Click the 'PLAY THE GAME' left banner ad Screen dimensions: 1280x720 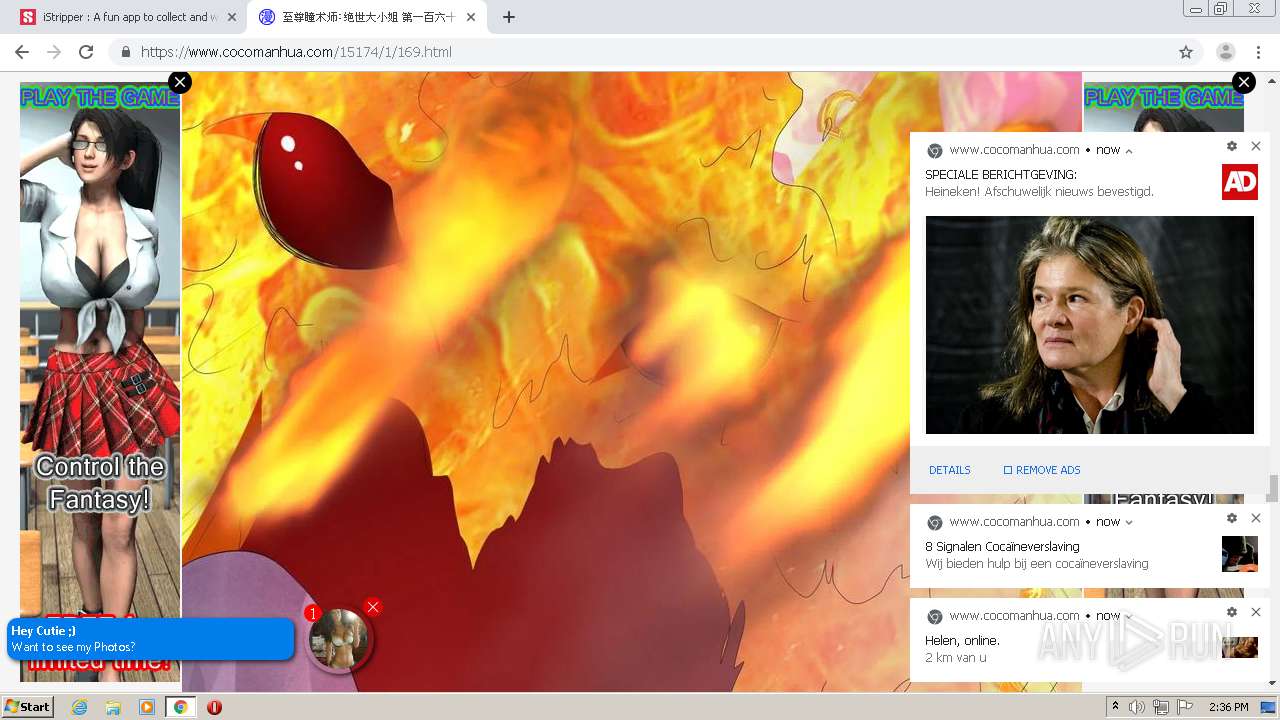pos(100,380)
